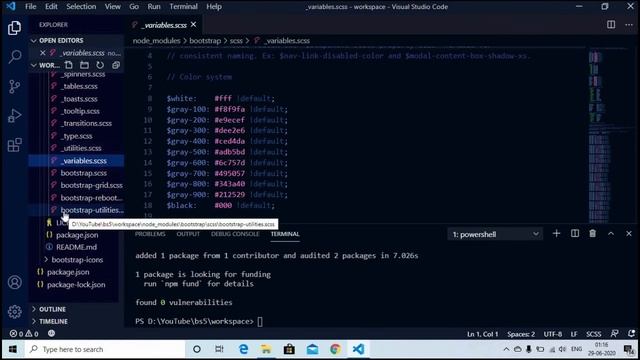Click New Folder icon in workspace header
This screenshot has height=360, width=640.
point(84,65)
